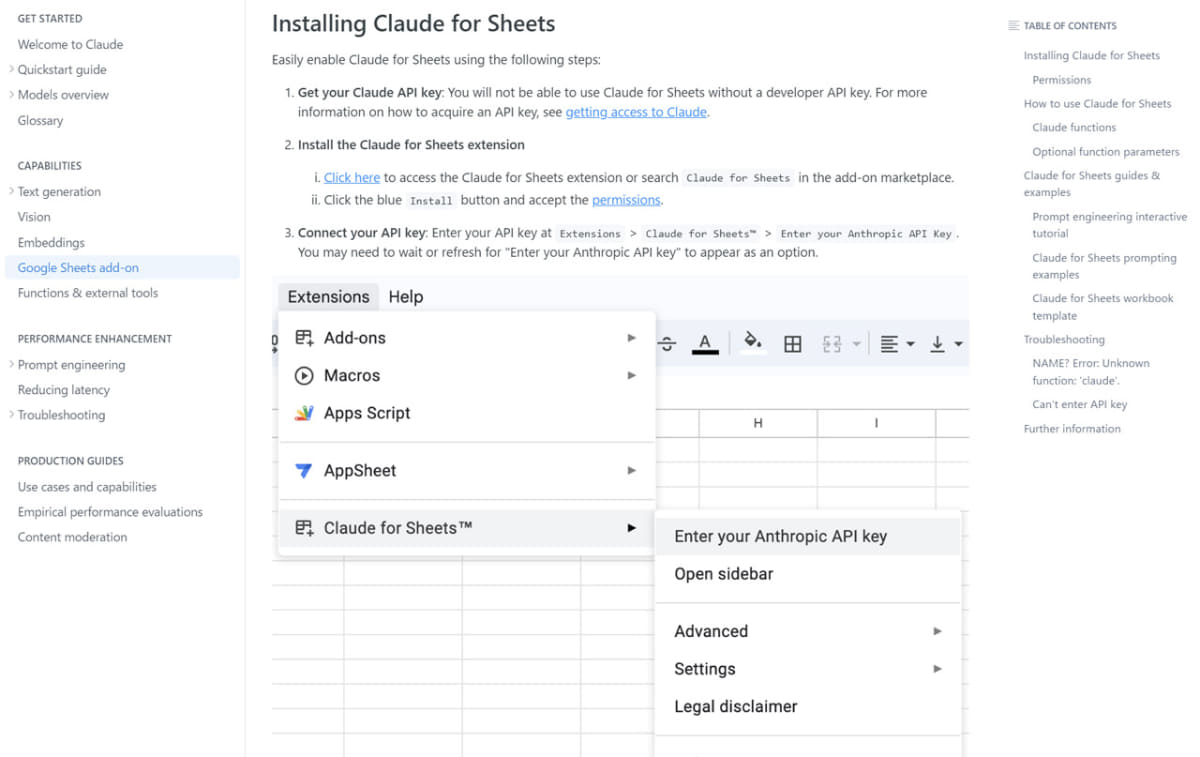Image resolution: width=1200 pixels, height=757 pixels.
Task: Open Functions & external tools page
Action: pyautogui.click(x=88, y=293)
